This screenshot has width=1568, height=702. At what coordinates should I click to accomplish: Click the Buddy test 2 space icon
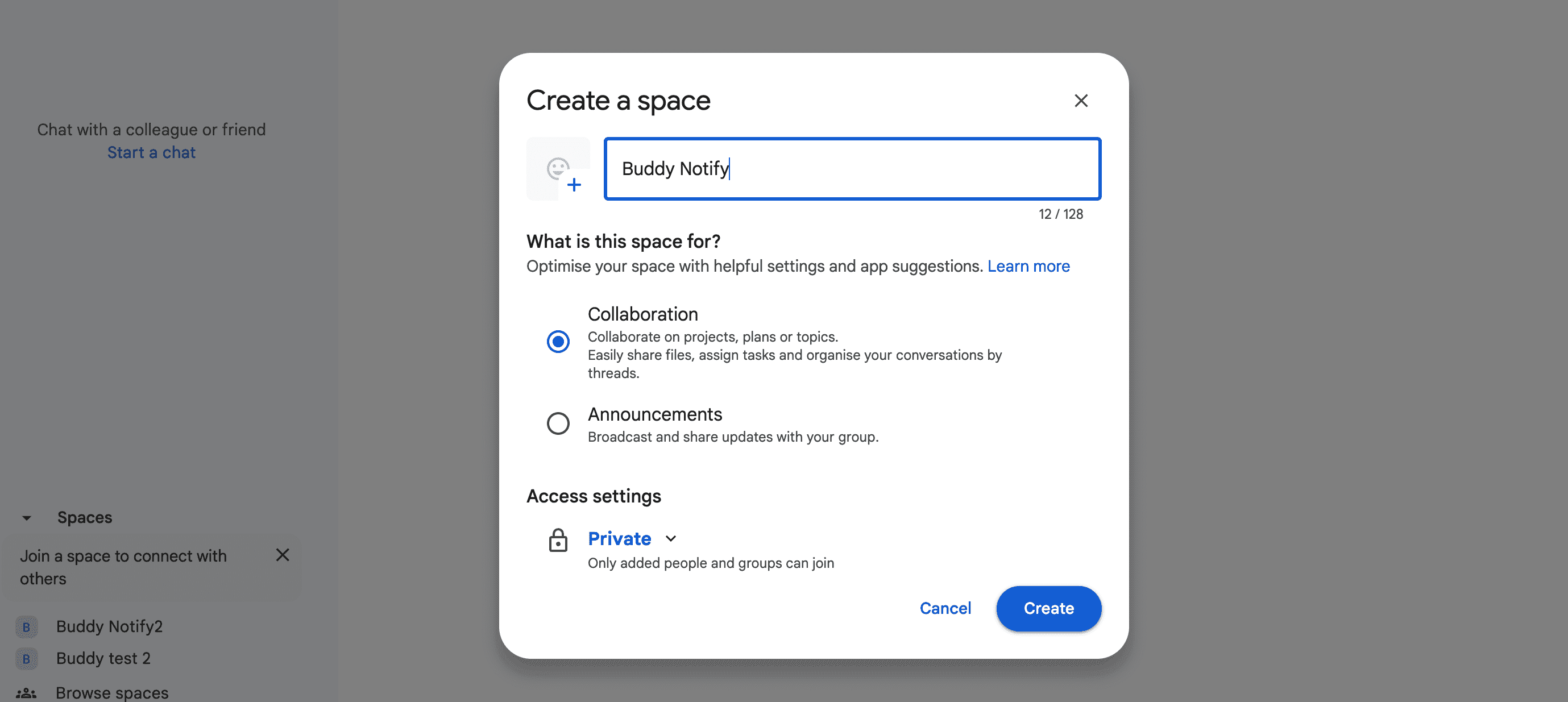(27, 658)
